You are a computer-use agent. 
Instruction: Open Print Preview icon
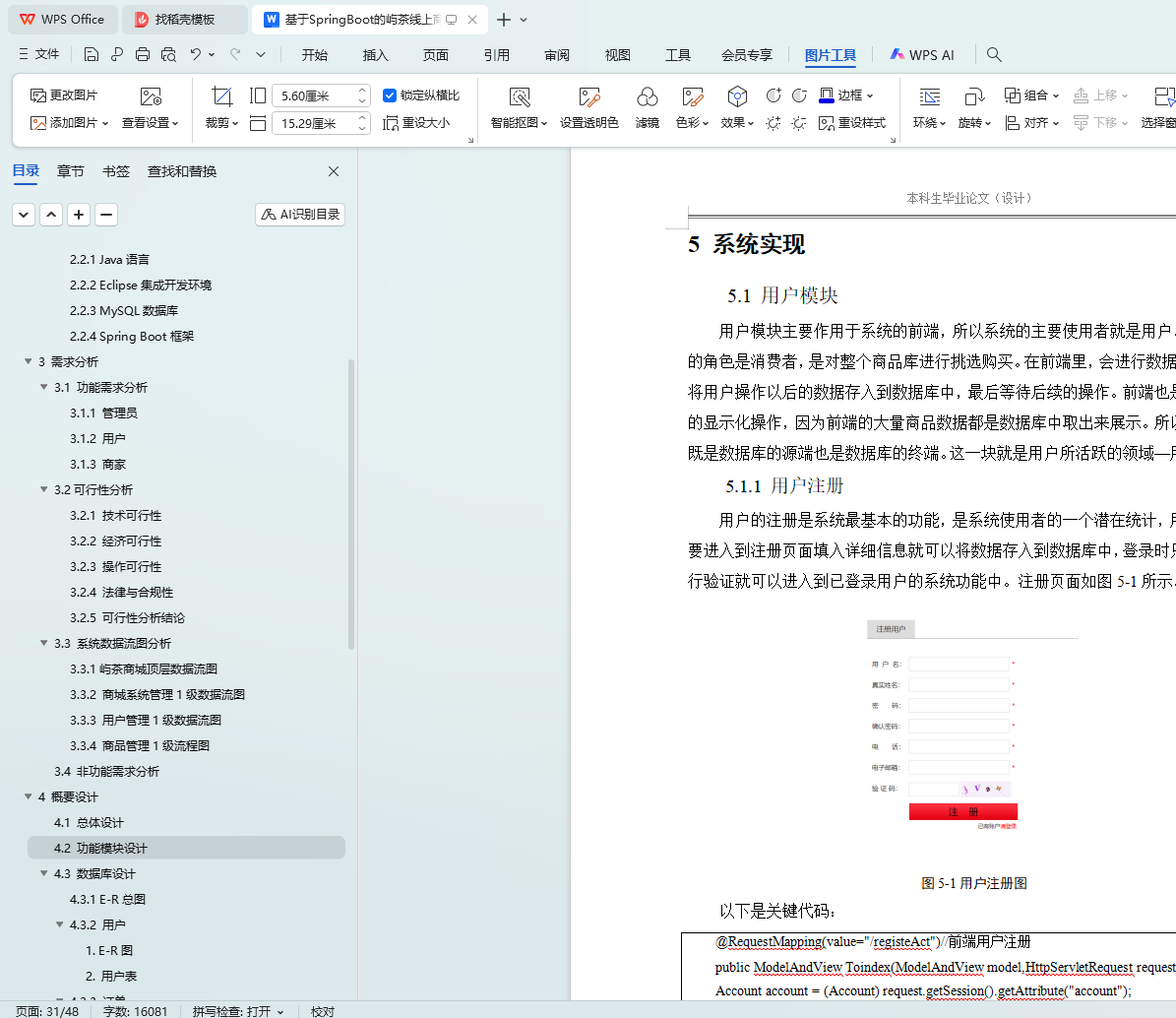tap(168, 54)
